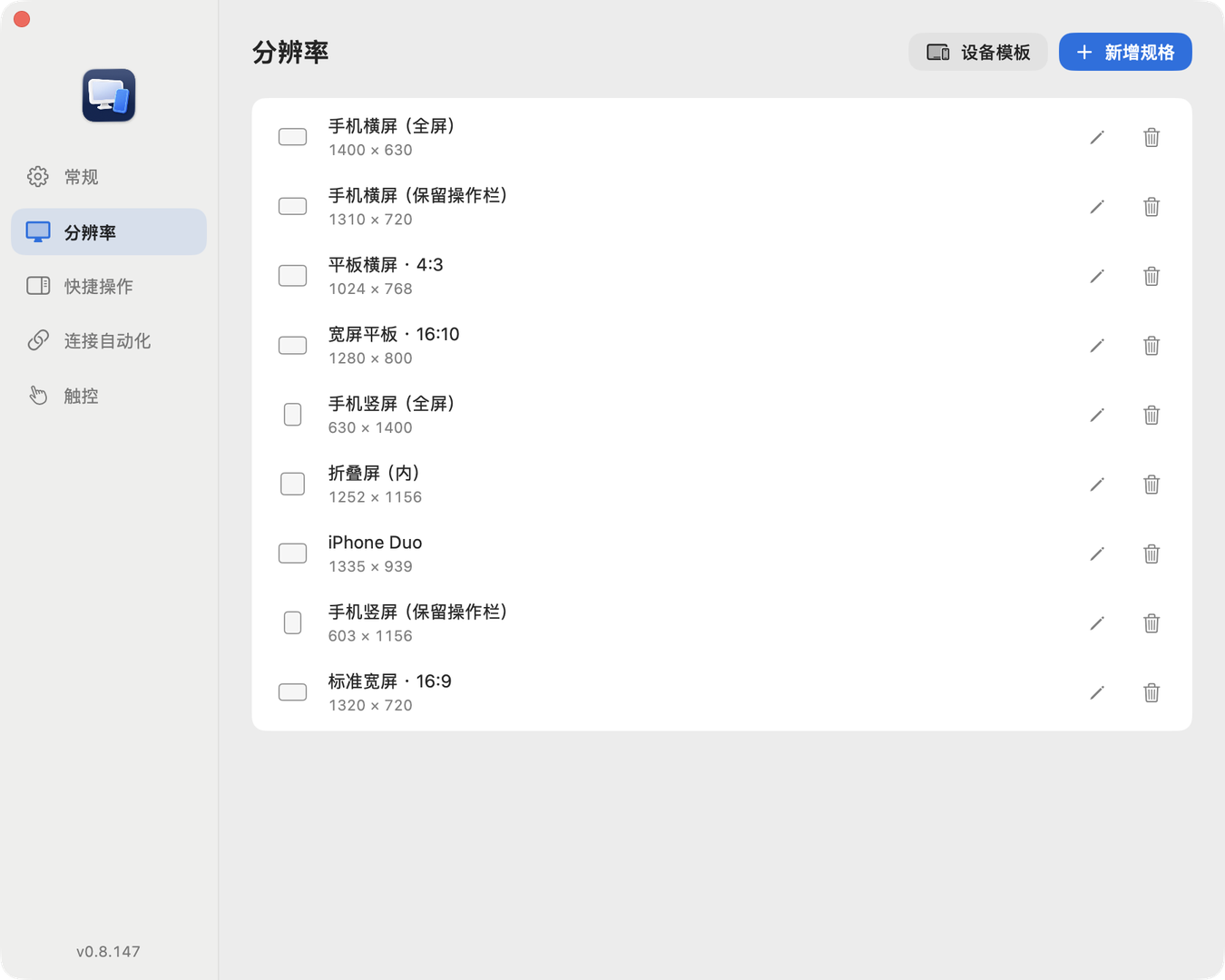Click the 分辨率 page heading
The height and width of the screenshot is (980, 1225).
tap(290, 53)
